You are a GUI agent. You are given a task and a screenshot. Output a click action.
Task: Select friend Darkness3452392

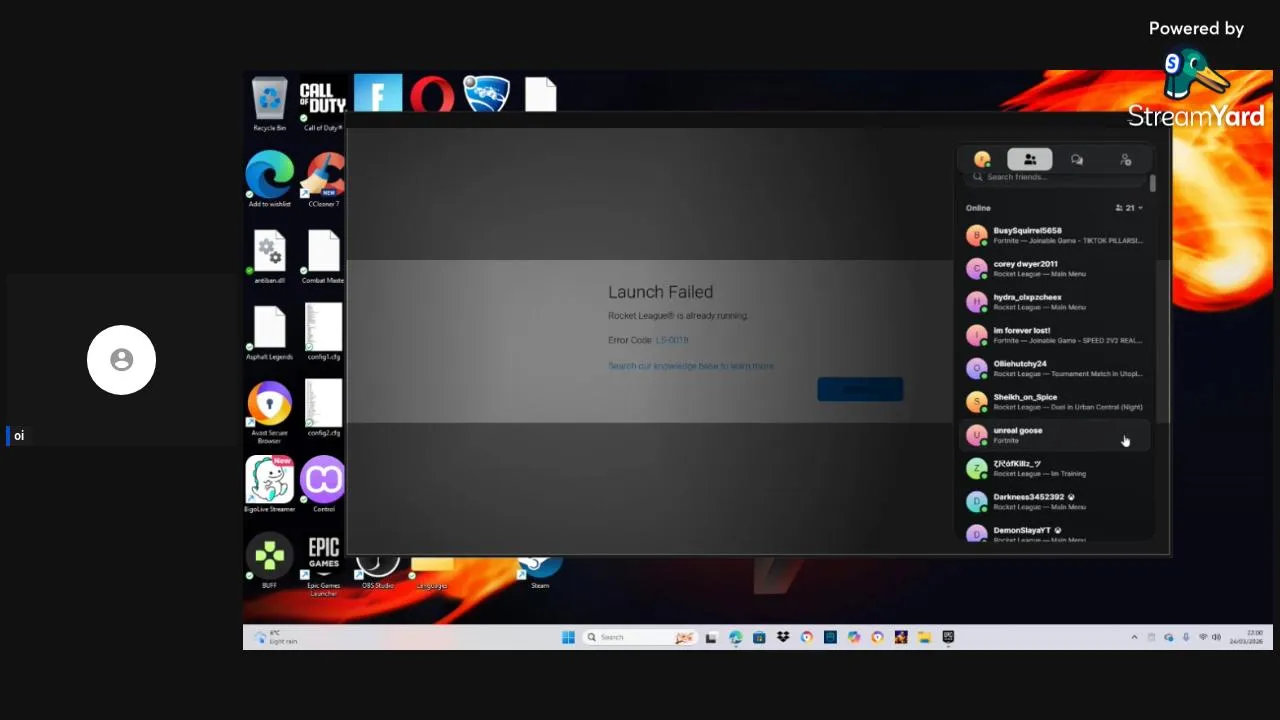[x=1055, y=502]
